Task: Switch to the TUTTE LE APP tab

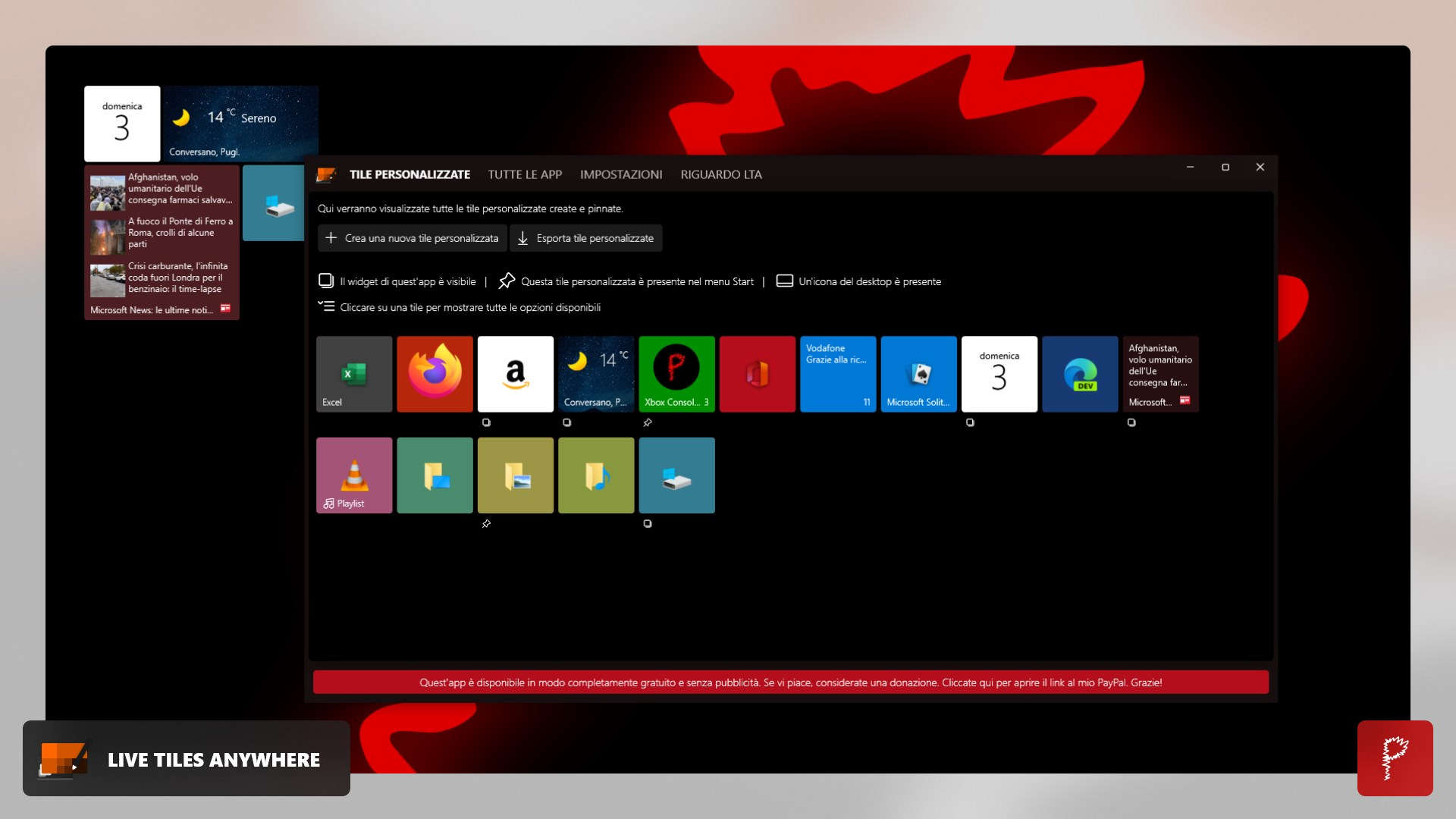Action: 525,174
